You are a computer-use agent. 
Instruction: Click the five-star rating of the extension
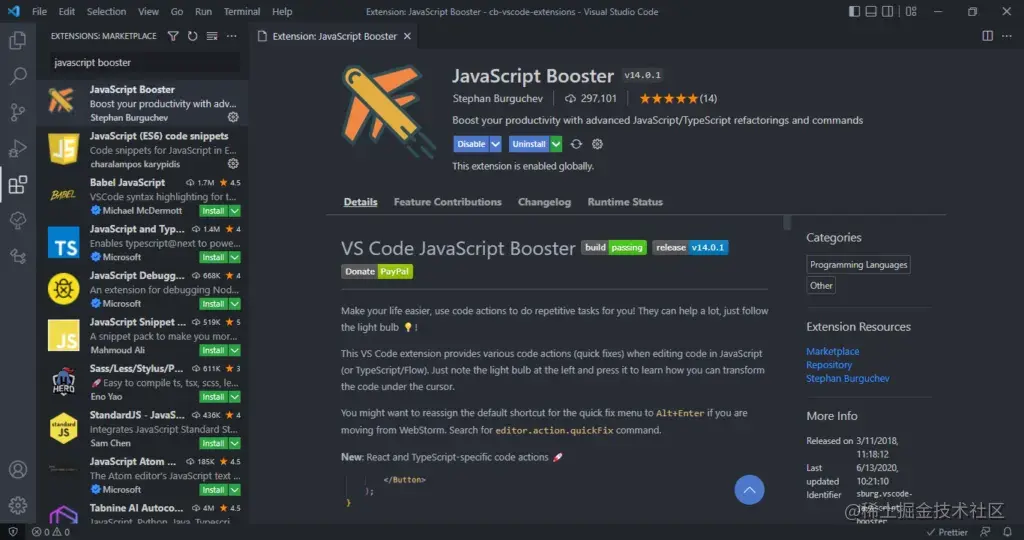pyautogui.click(x=669, y=99)
